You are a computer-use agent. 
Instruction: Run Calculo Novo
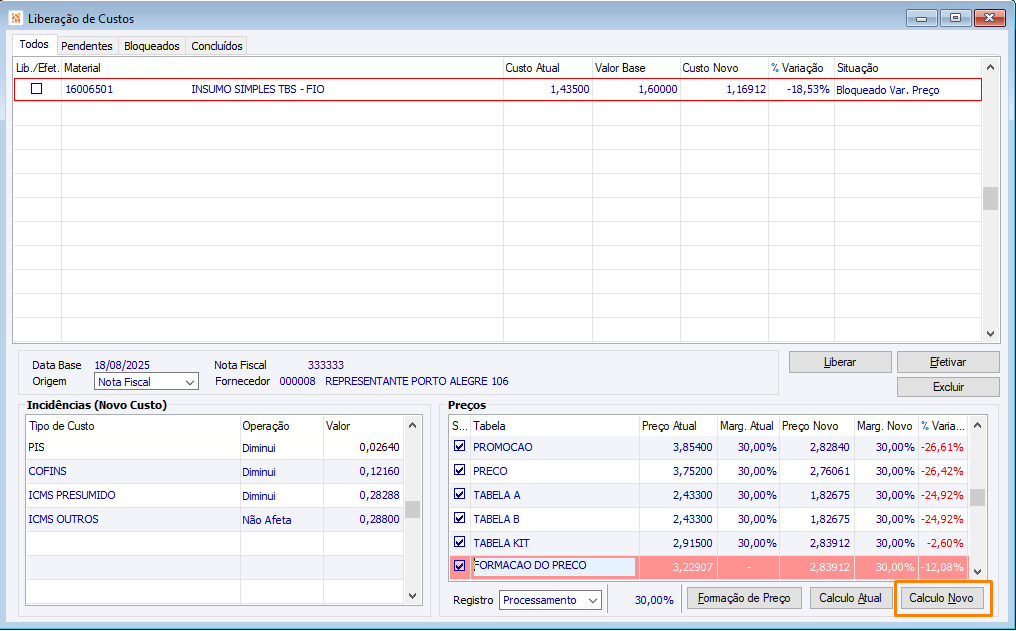[941, 599]
